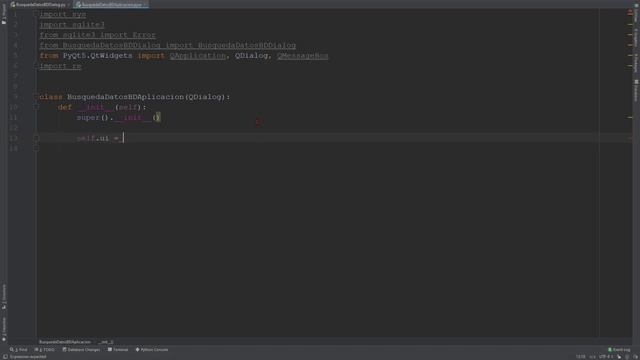
Task: Open the Terminal tool window
Action: coord(118,350)
